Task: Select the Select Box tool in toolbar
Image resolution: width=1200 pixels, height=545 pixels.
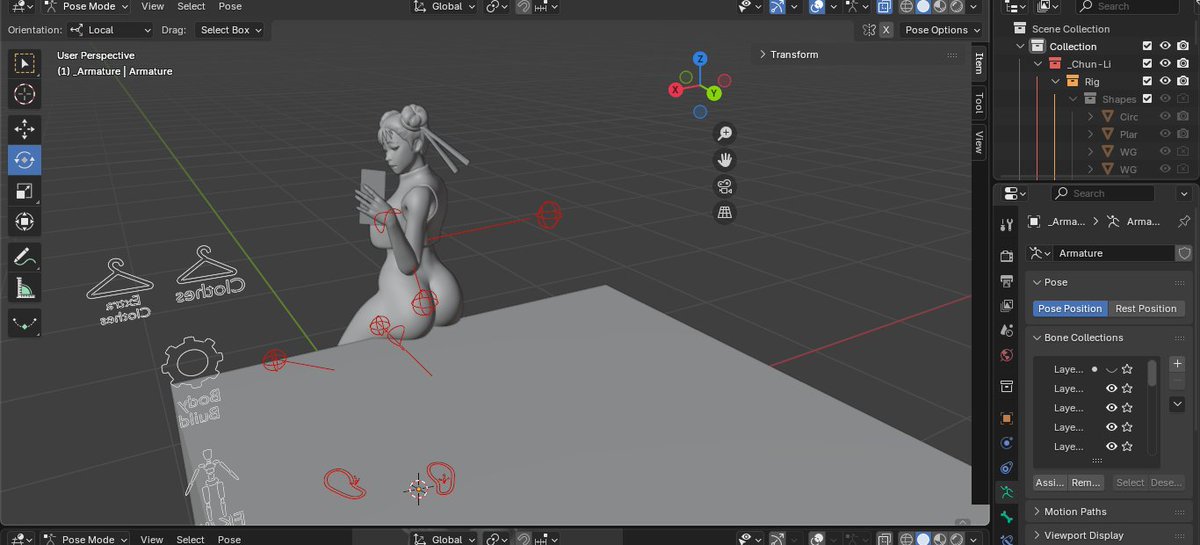Action: pos(25,64)
